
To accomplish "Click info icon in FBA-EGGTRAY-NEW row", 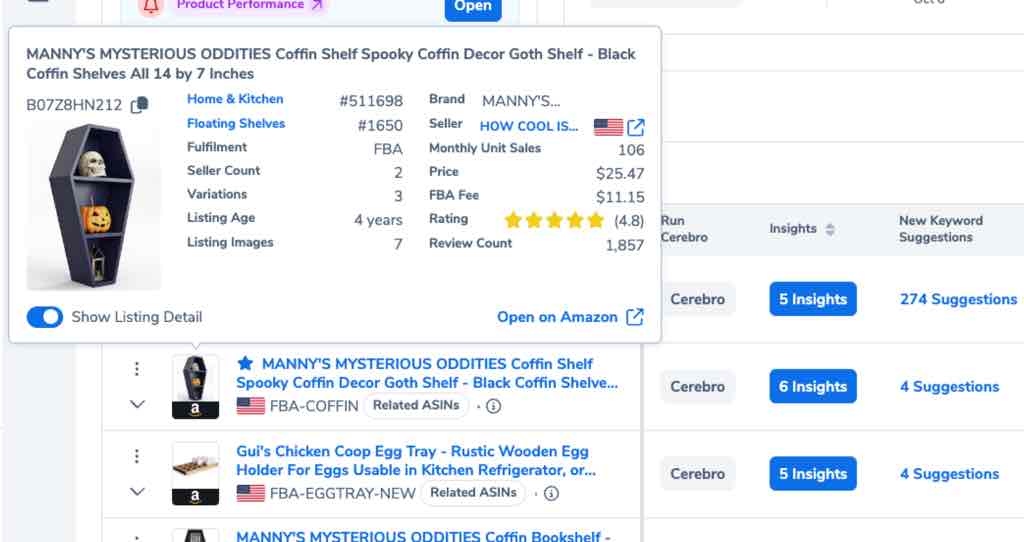I will (x=551, y=493).
